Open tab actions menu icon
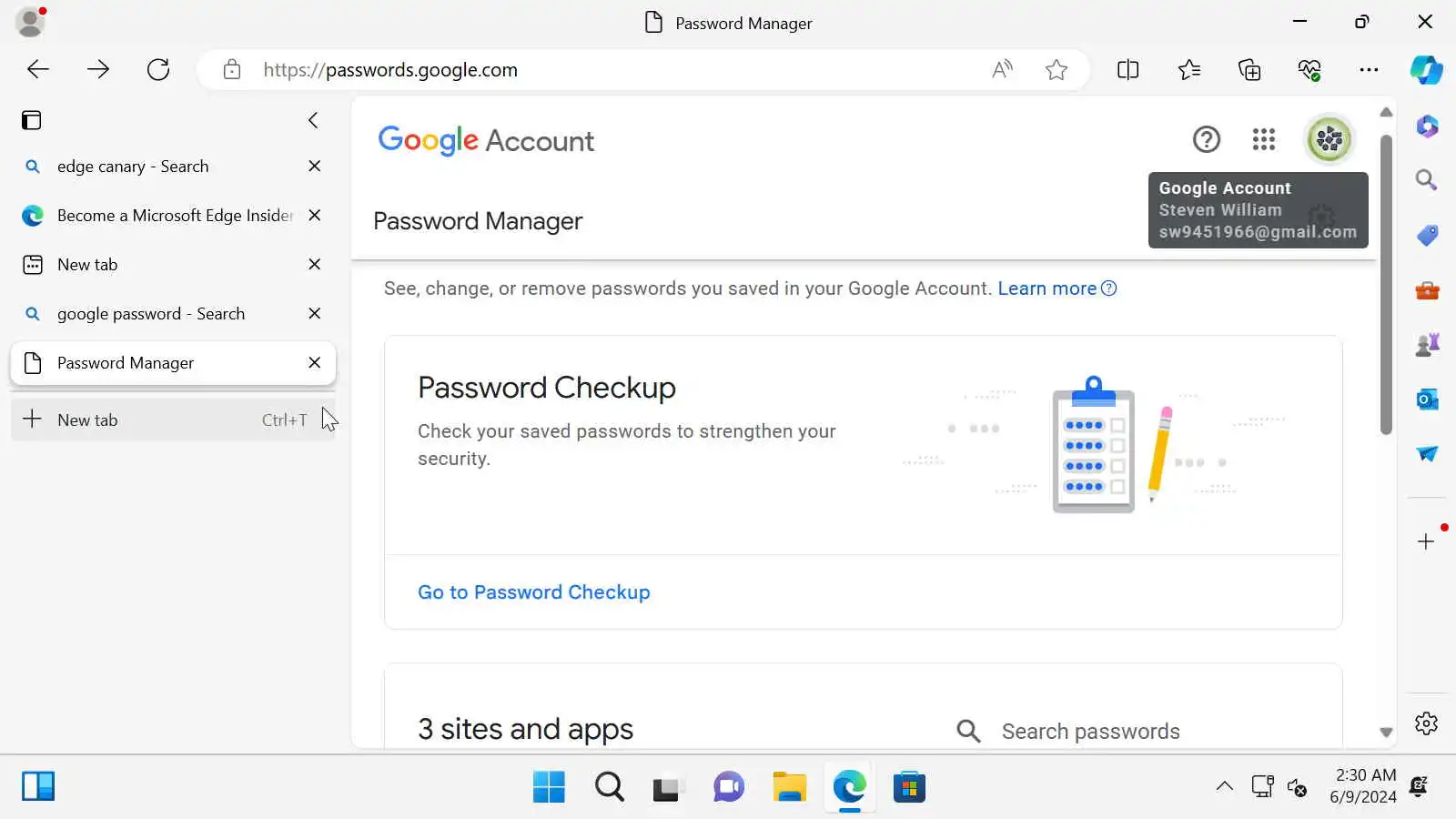The image size is (1456, 819). tap(32, 120)
